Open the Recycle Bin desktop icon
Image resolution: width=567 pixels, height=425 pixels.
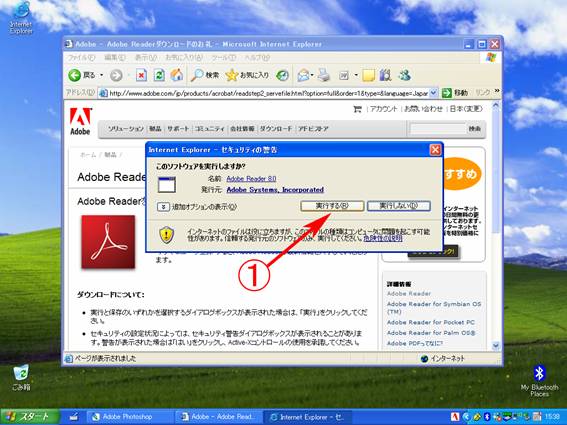pos(21,378)
